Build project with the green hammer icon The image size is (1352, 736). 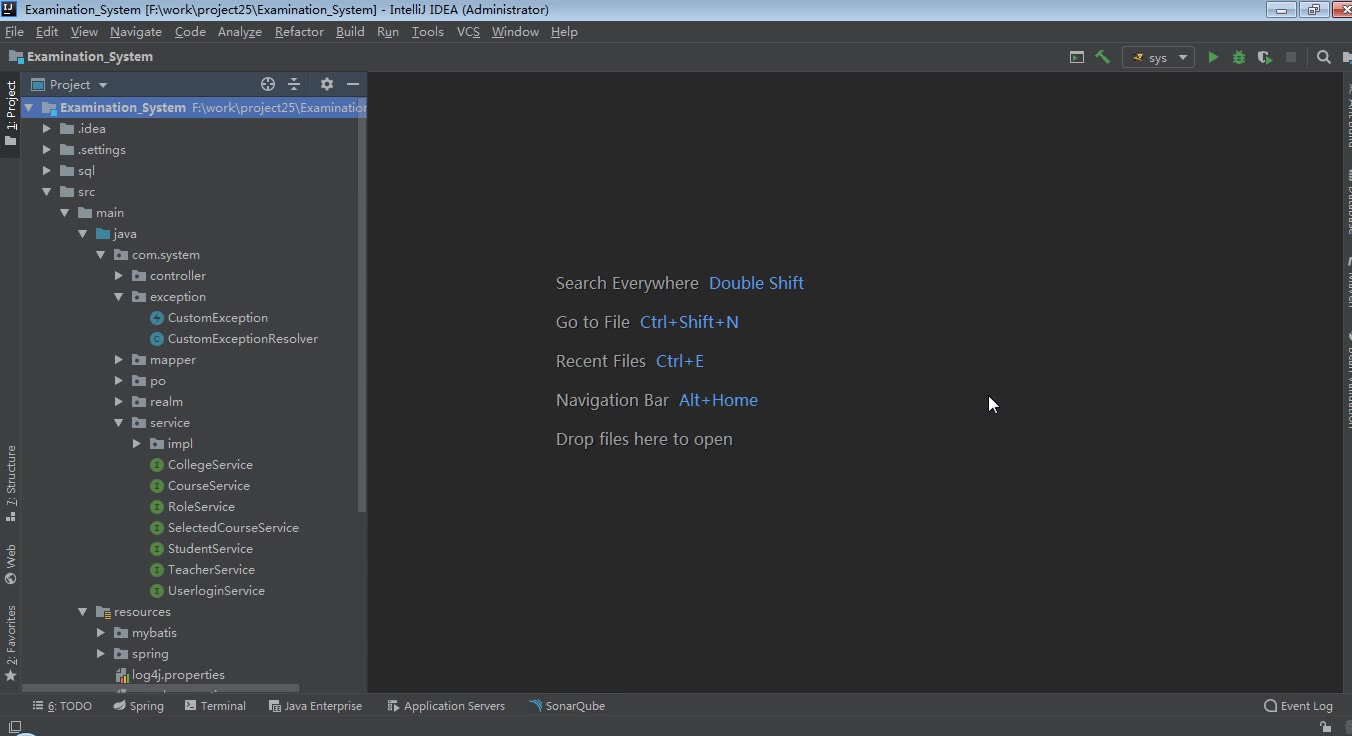tap(1103, 57)
